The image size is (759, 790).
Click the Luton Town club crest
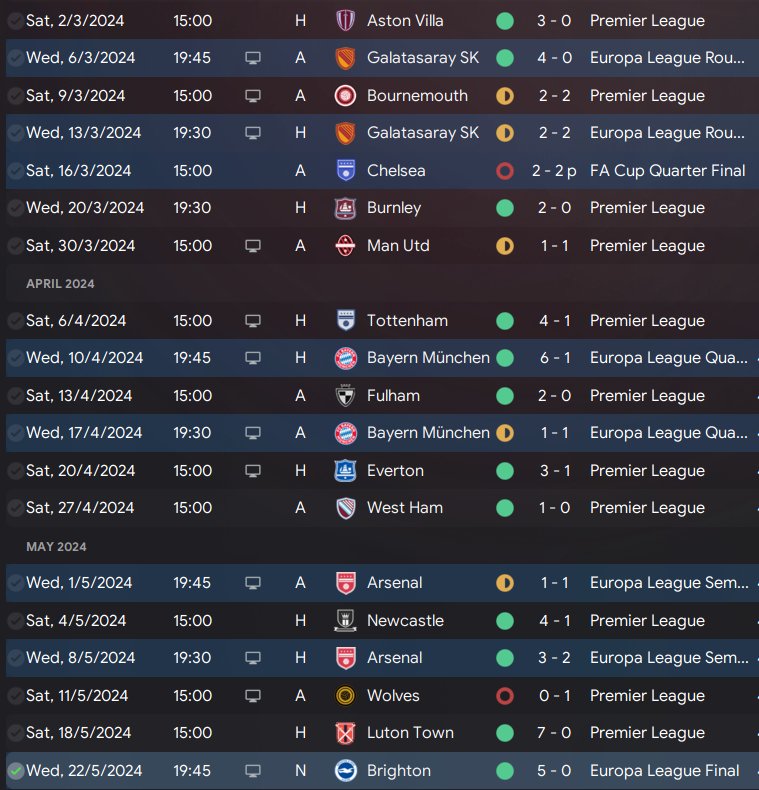pos(346,733)
